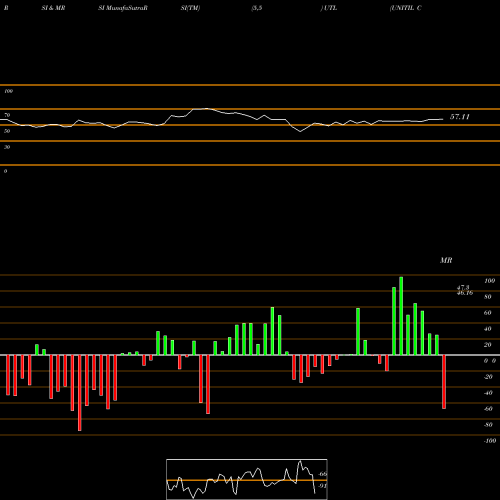Click the '(5,5' parameter text

click(257, 8)
